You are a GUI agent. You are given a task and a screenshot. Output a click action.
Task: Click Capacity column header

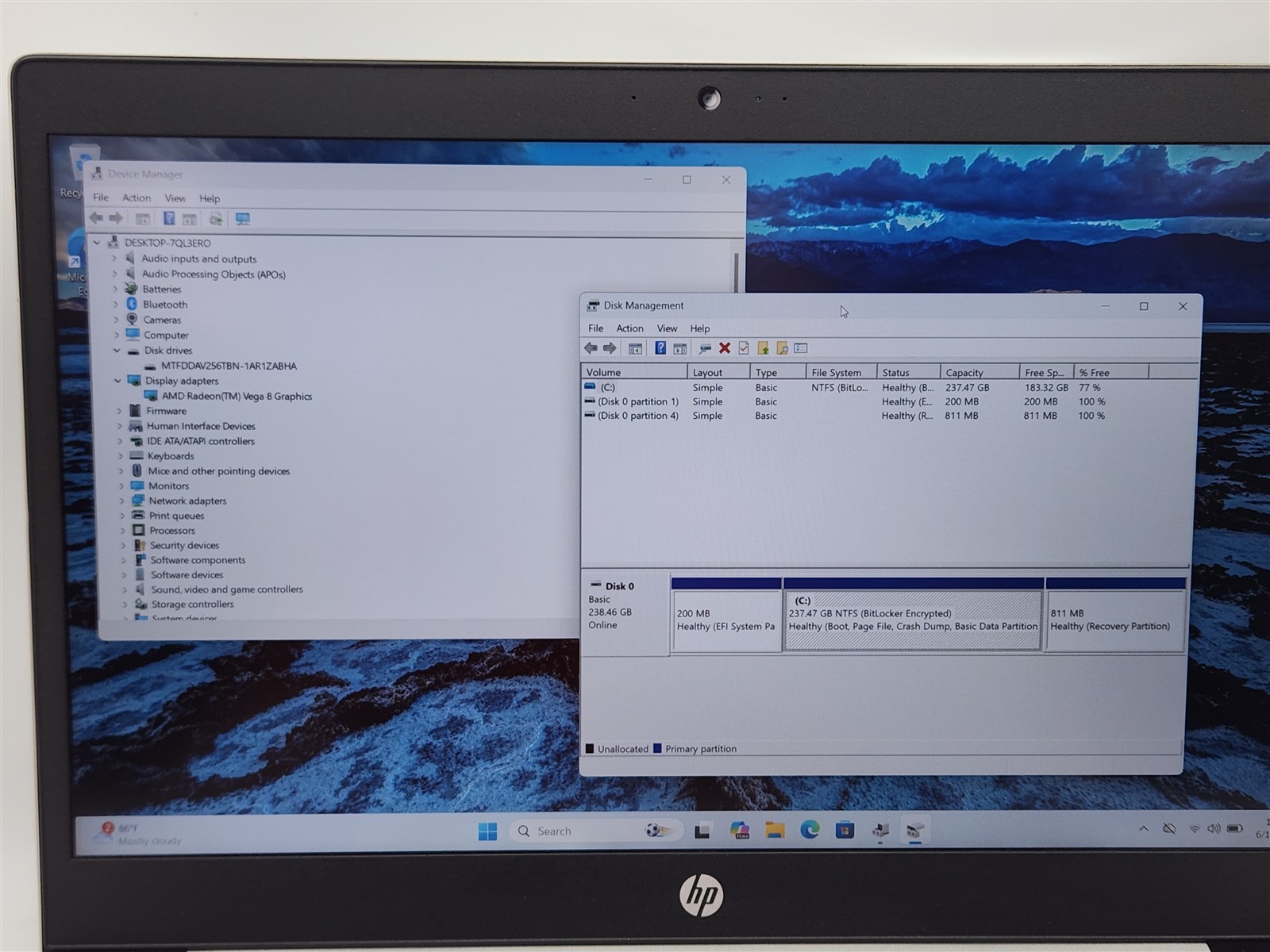(x=979, y=372)
